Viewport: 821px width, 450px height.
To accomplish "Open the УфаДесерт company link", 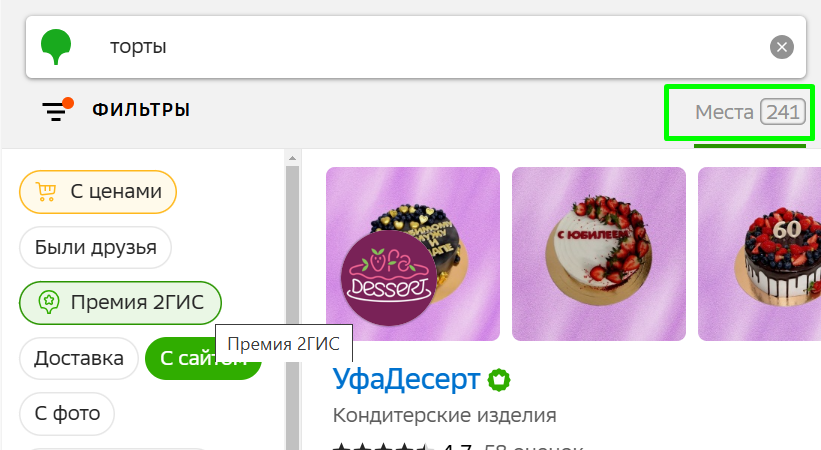I will point(406,379).
